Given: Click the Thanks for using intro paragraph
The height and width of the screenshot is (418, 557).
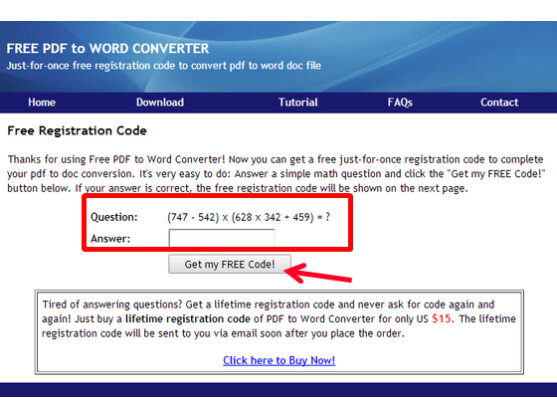Looking at the screenshot, I should click(276, 174).
